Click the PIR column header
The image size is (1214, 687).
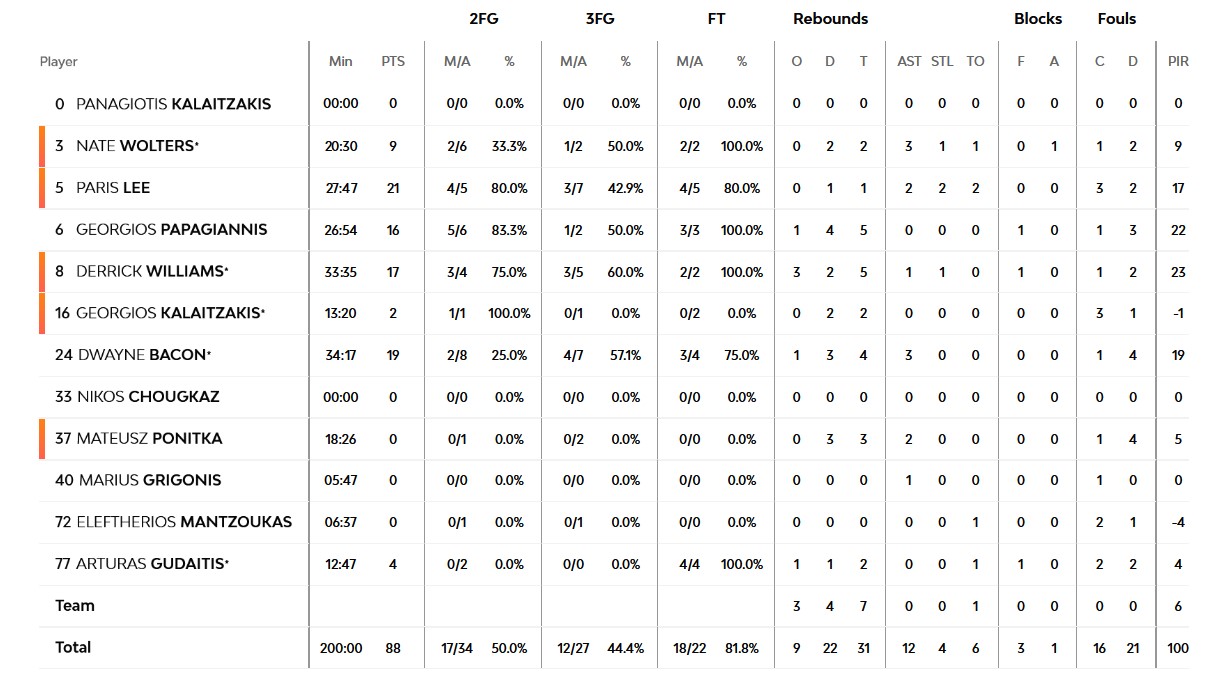1178,62
